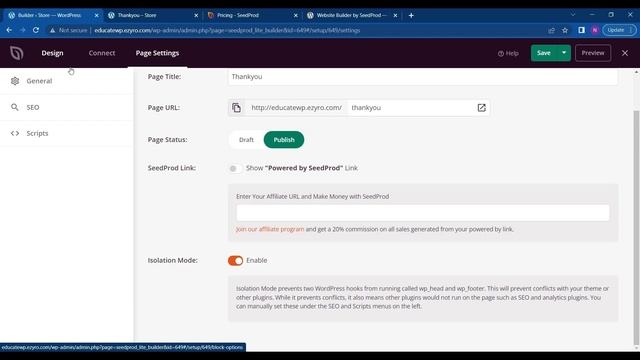Click the Isolation Mode description text
The image size is (640, 360).
[x=422, y=298]
